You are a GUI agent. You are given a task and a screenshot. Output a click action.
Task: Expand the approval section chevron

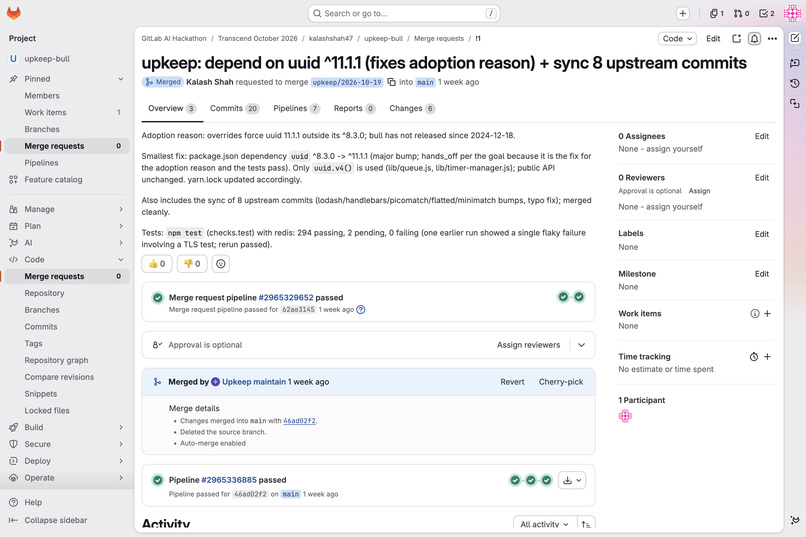click(x=581, y=345)
